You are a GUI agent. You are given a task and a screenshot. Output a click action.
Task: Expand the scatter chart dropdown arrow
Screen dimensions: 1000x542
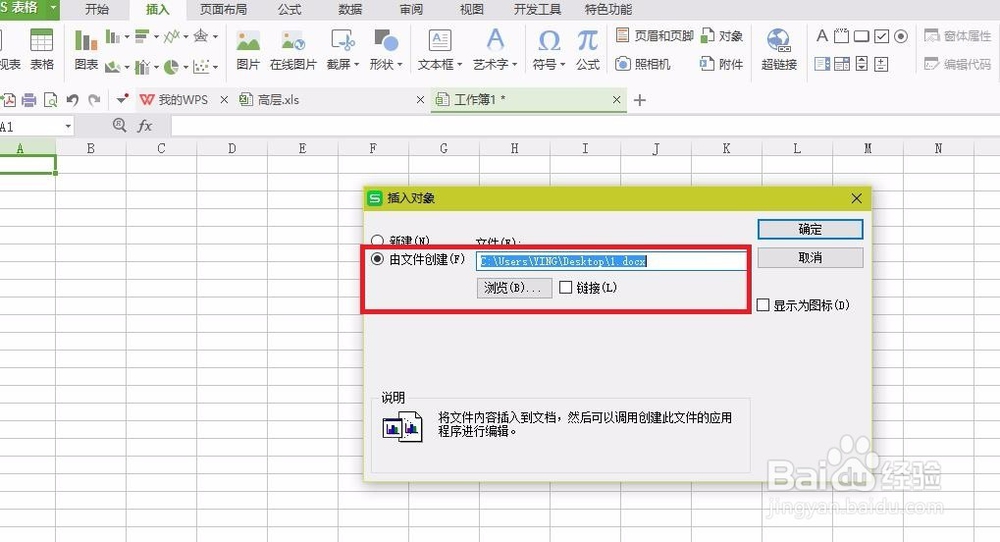point(215,66)
